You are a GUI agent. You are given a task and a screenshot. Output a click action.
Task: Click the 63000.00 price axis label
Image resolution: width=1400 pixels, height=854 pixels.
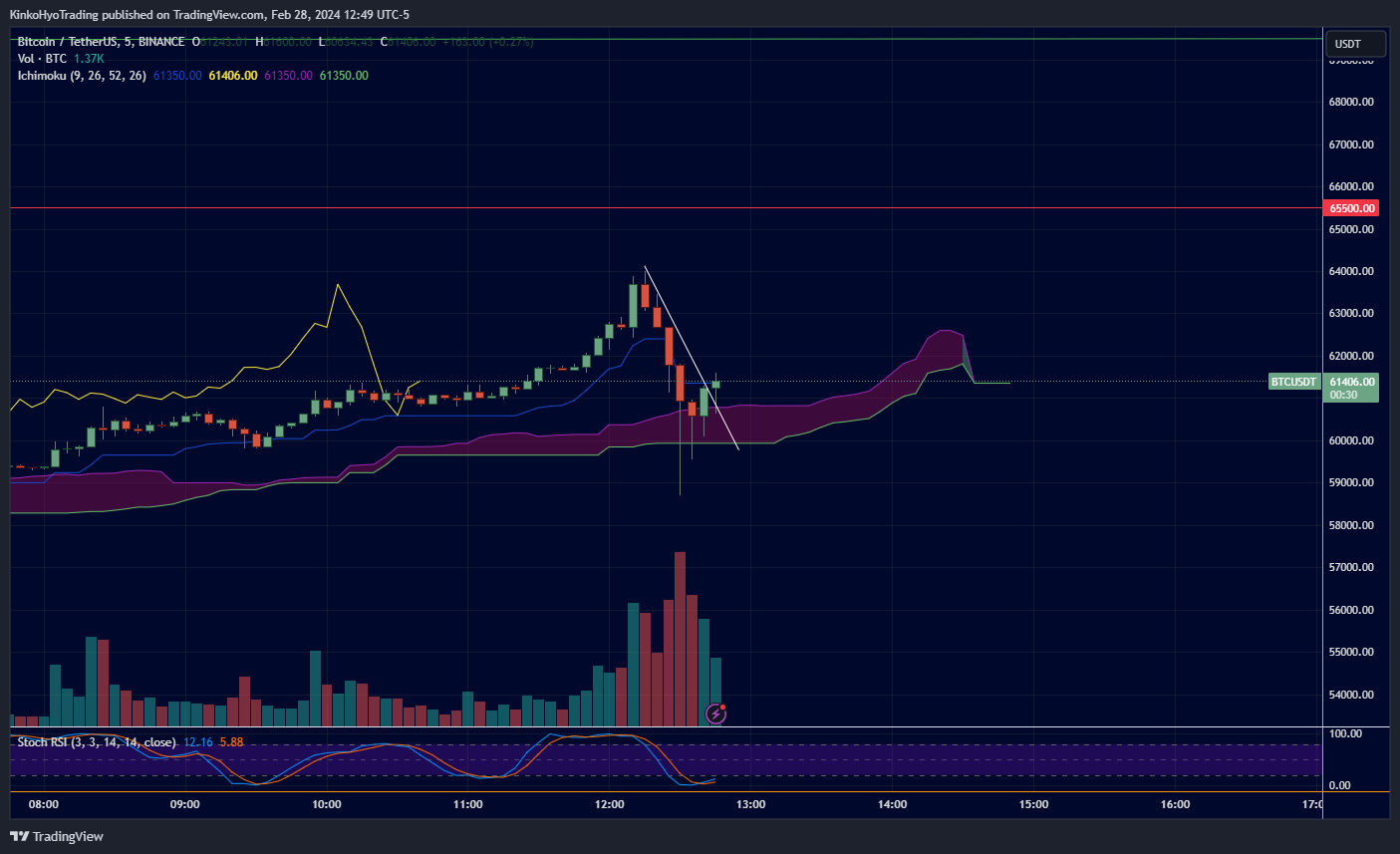[1352, 313]
